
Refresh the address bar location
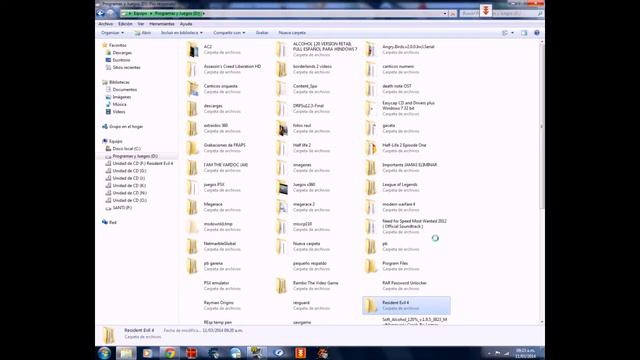(x=453, y=13)
